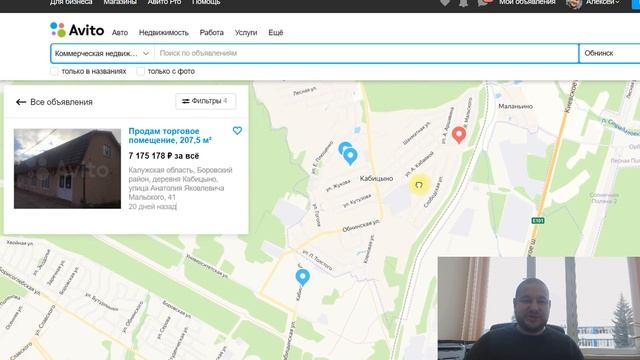Open 'Продам торговое помещение, 207,5 м²' listing

tap(170, 136)
